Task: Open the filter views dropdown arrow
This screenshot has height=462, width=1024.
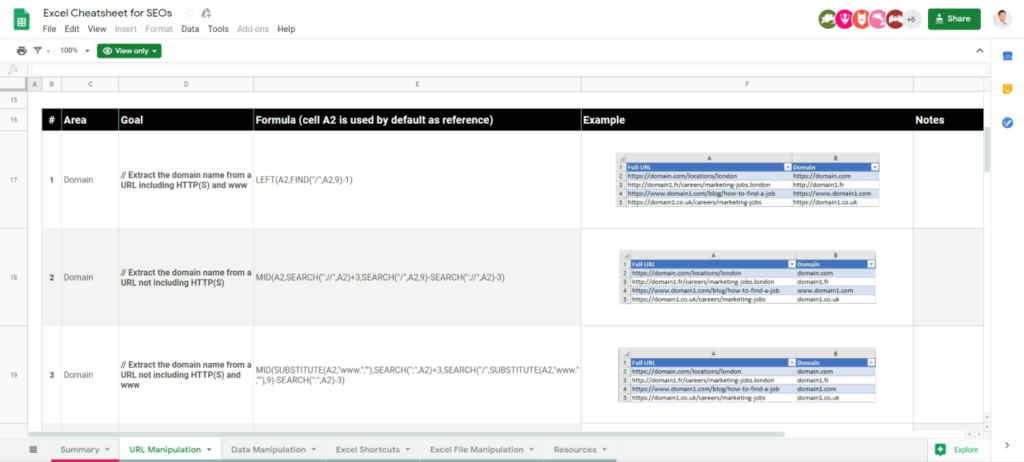Action: (48, 51)
